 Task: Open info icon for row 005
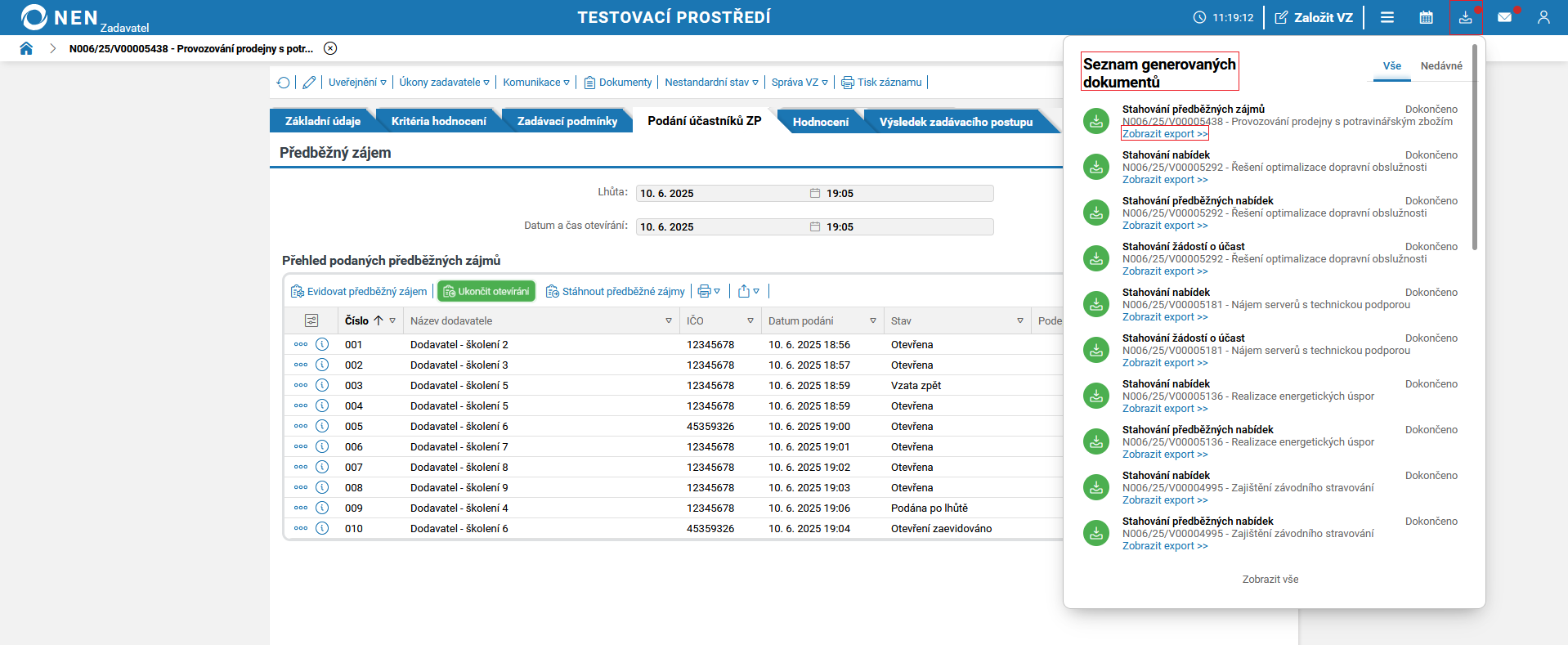click(x=322, y=426)
